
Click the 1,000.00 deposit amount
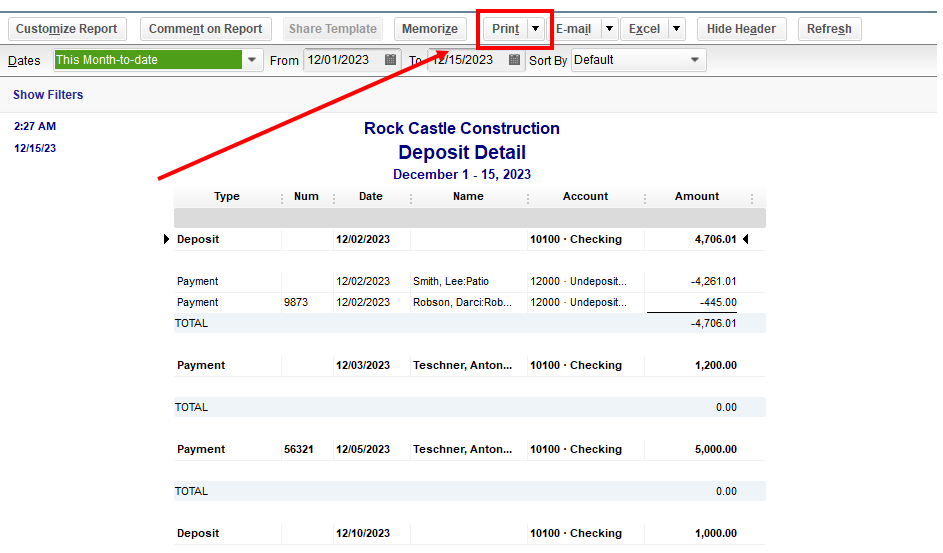click(716, 534)
